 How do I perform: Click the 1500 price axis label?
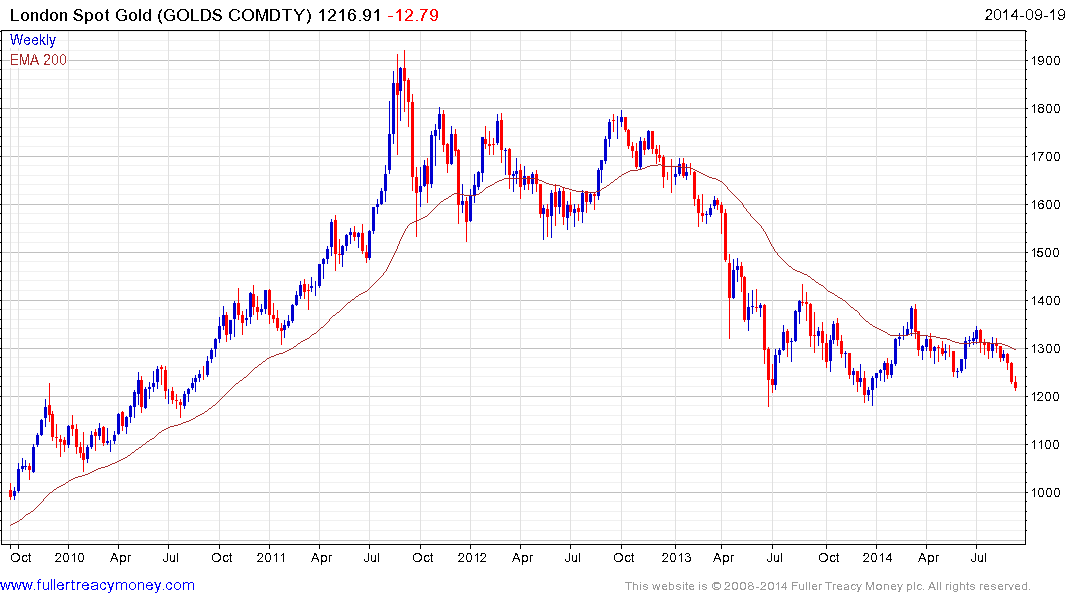coord(1046,252)
